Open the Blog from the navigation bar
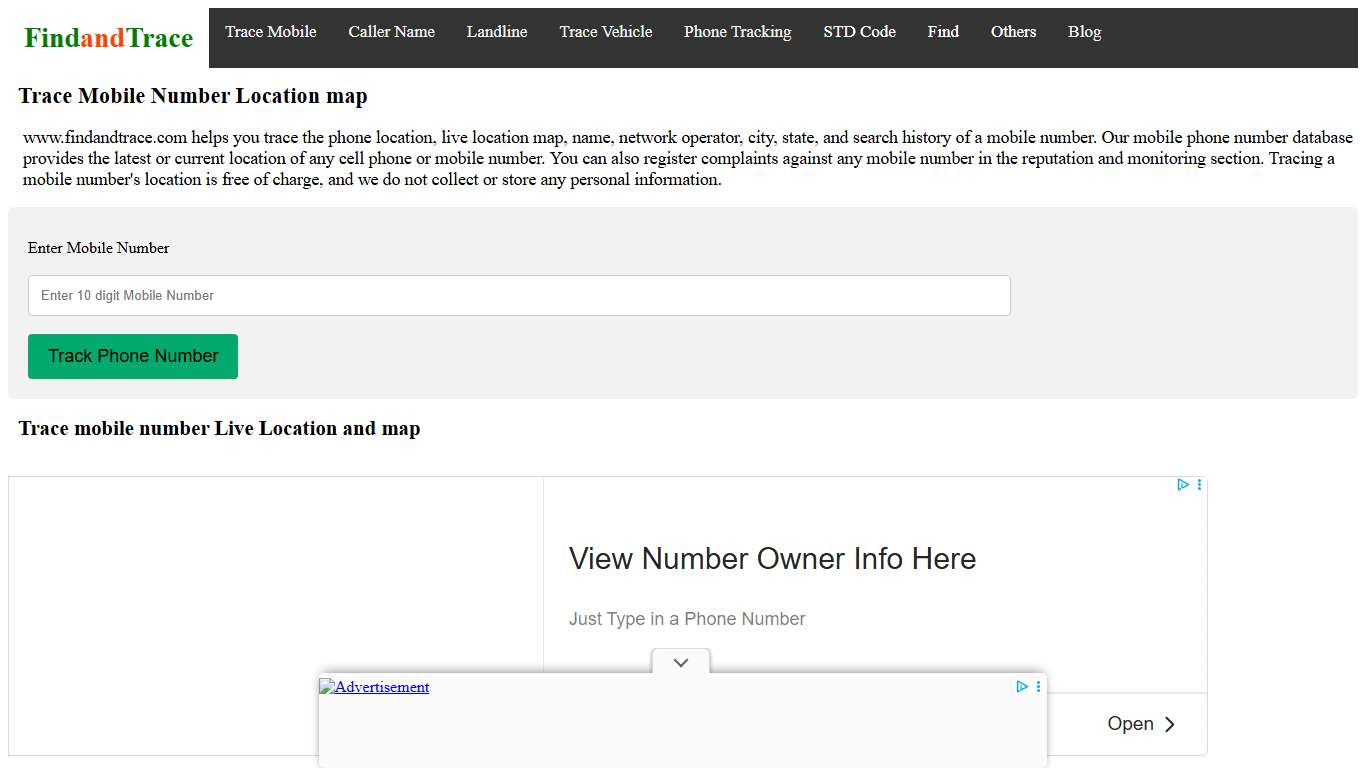This screenshot has height=768, width=1366. (x=1084, y=32)
